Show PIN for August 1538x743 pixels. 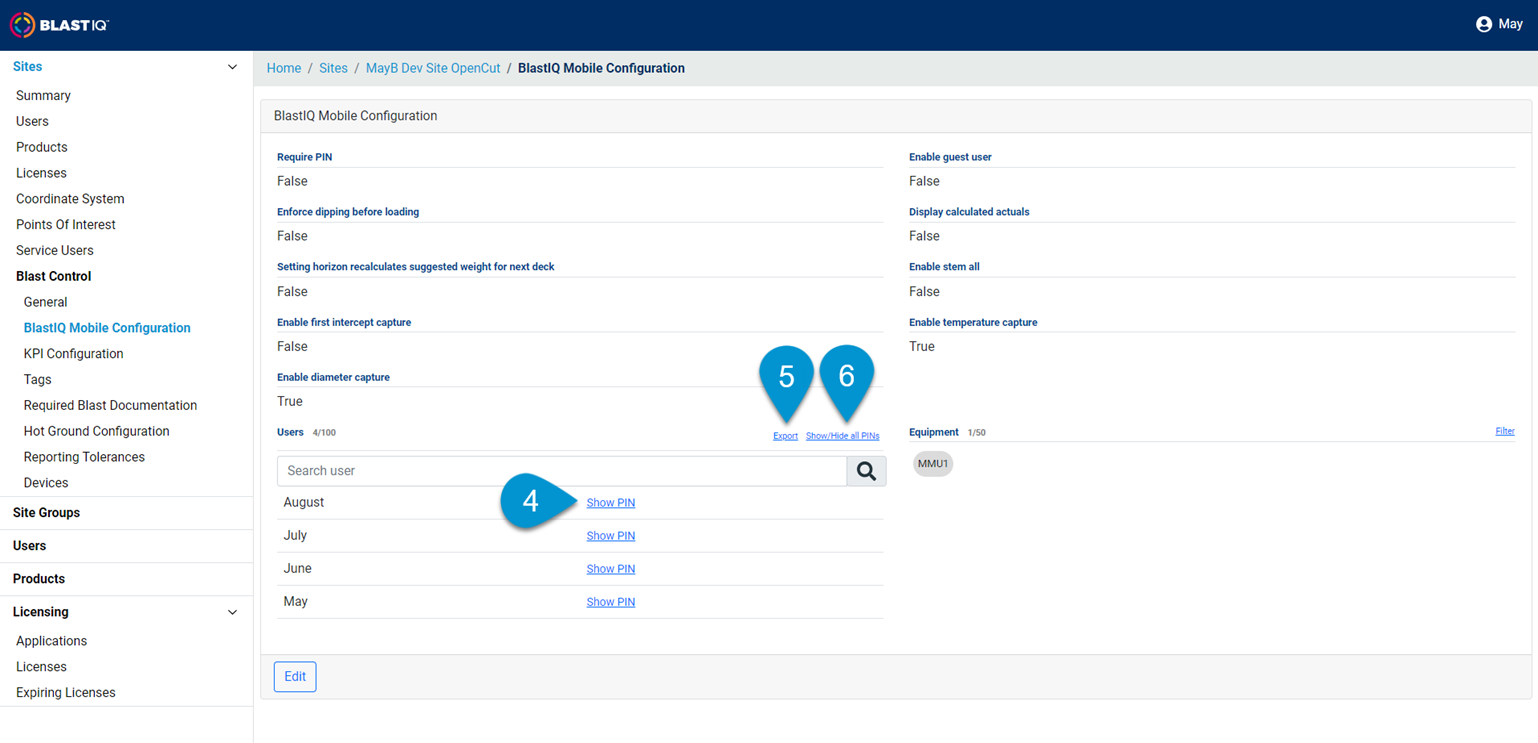(x=611, y=503)
